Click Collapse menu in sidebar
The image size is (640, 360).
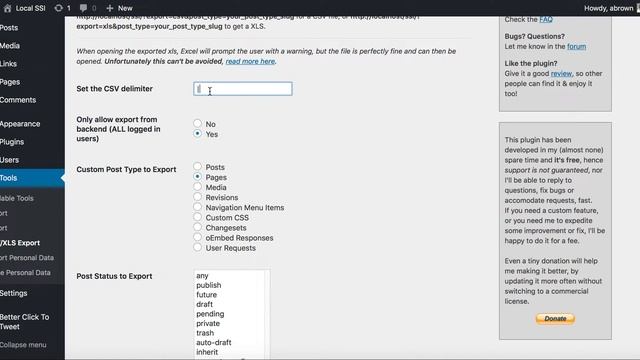[23, 345]
